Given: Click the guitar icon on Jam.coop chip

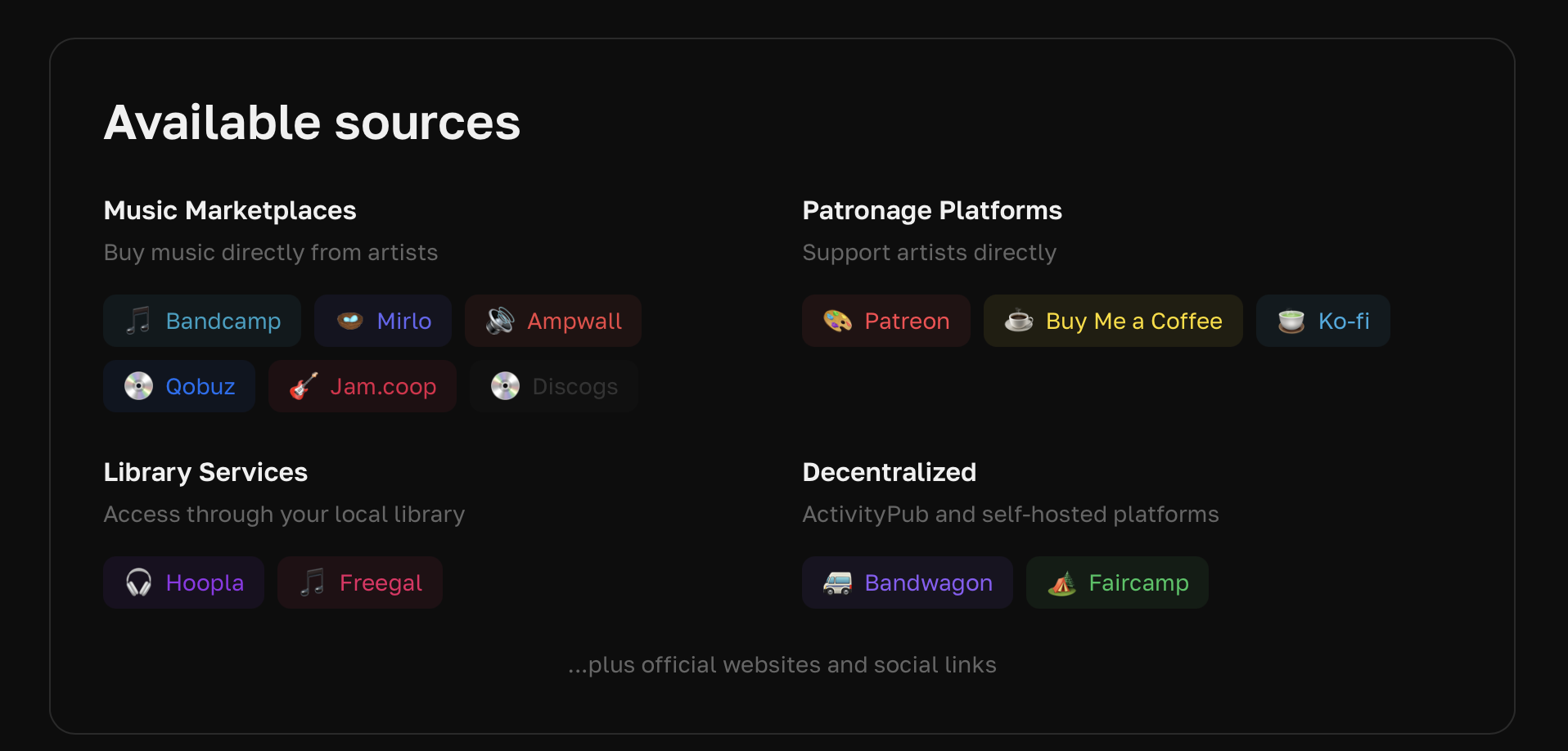Looking at the screenshot, I should point(301,385).
